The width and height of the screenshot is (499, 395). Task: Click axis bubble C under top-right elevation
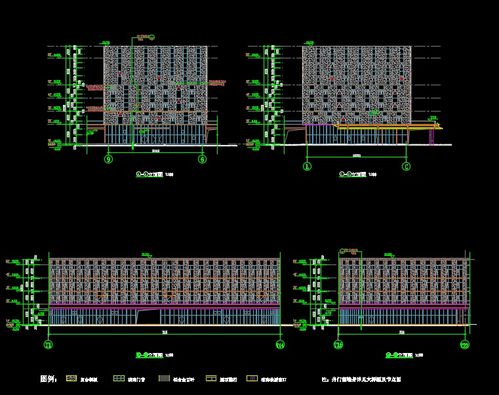(x=406, y=166)
